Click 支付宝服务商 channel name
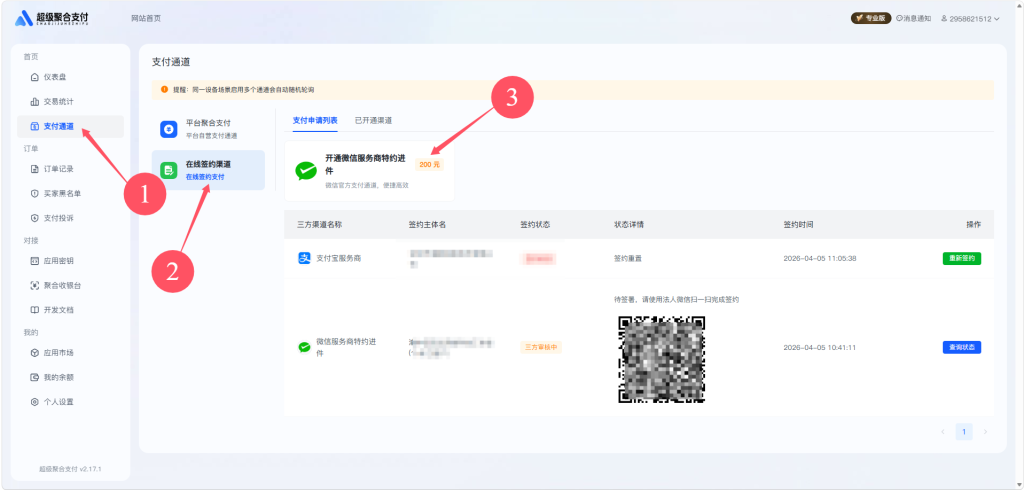The height and width of the screenshot is (490, 1024). click(x=338, y=258)
